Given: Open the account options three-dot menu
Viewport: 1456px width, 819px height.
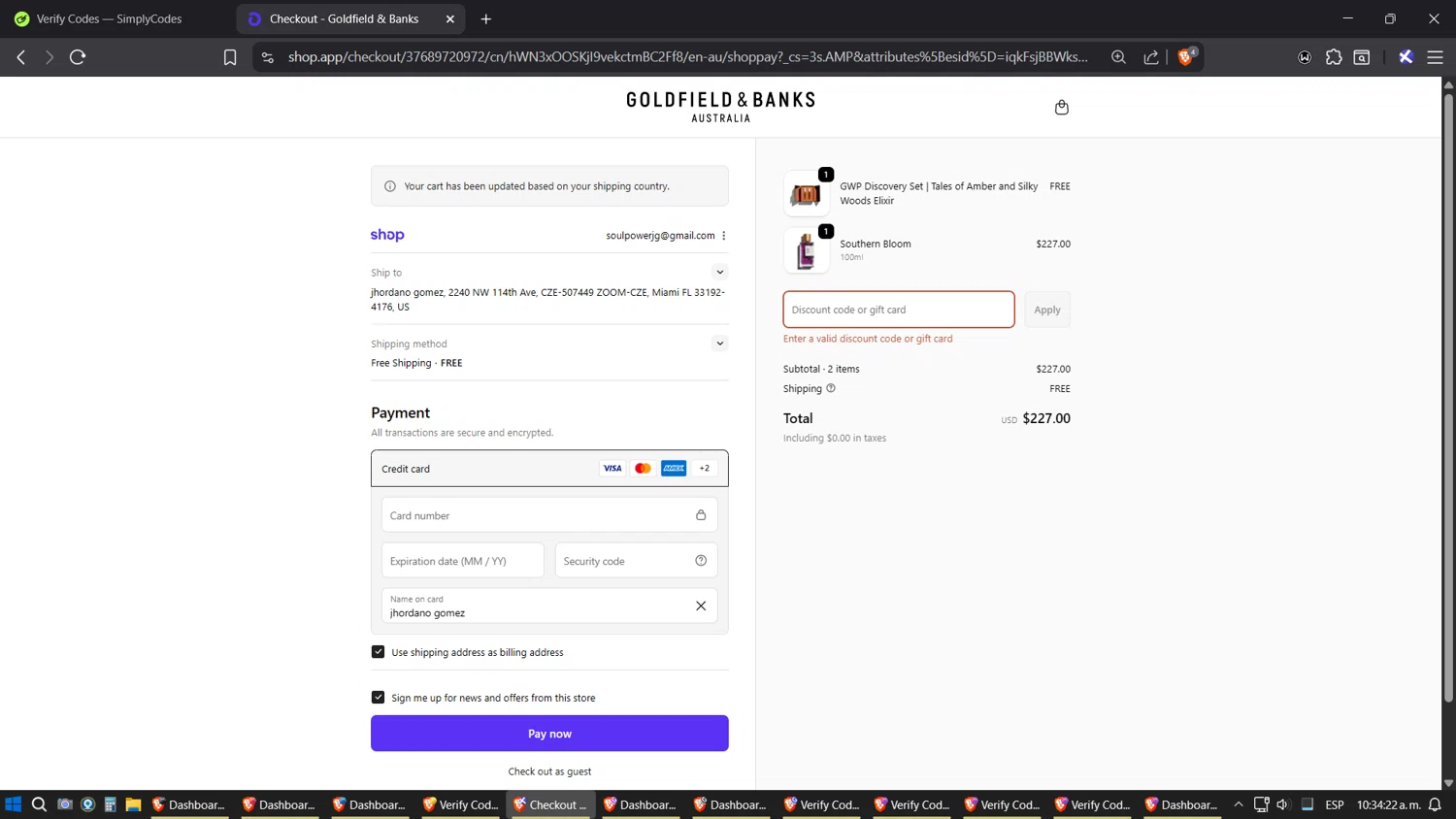Looking at the screenshot, I should [x=724, y=236].
